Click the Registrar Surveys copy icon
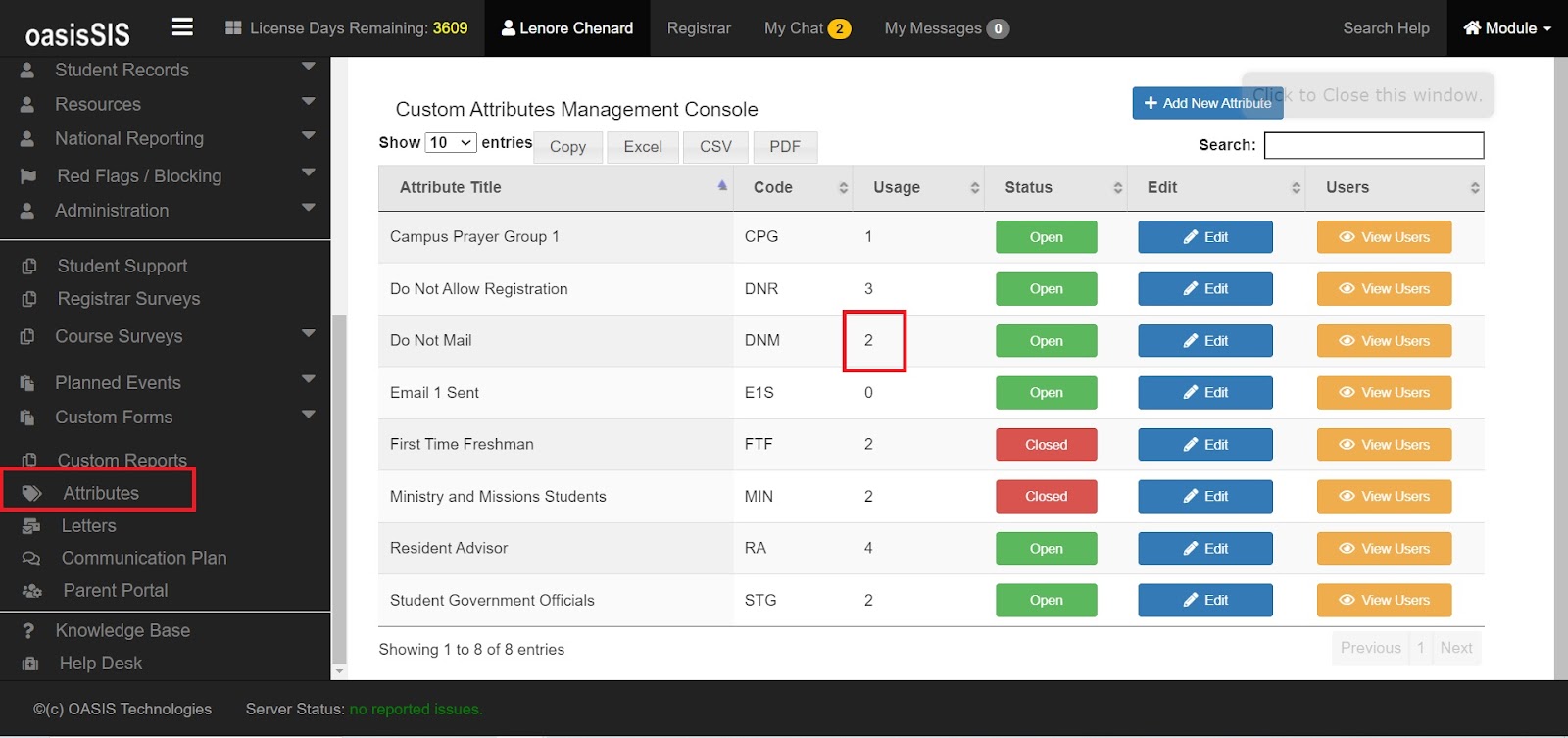Viewport: 1568px width, 738px height. pyautogui.click(x=29, y=299)
